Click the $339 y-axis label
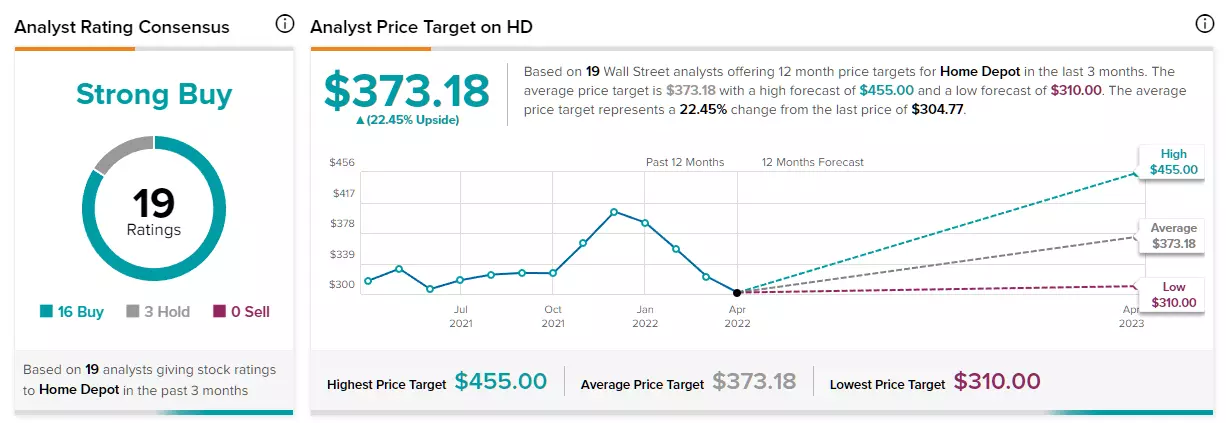This screenshot has width=1226, height=423. (343, 254)
